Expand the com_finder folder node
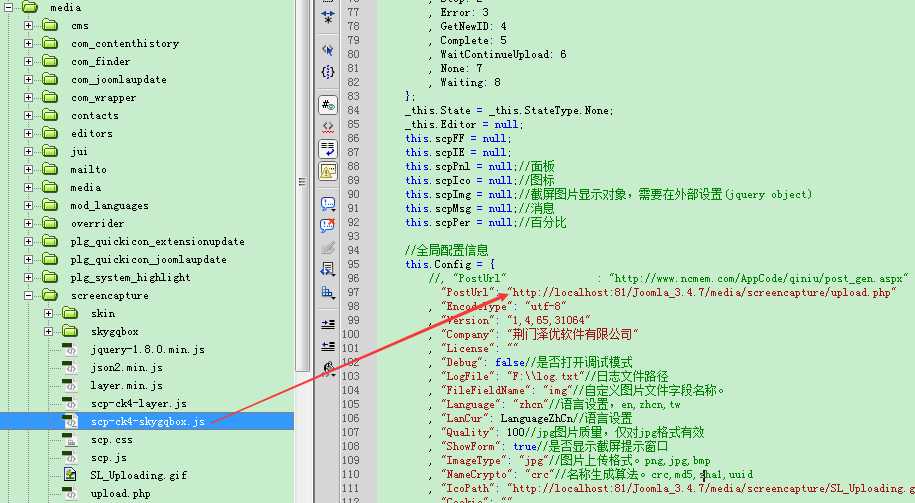The width and height of the screenshot is (915, 503). [28, 61]
